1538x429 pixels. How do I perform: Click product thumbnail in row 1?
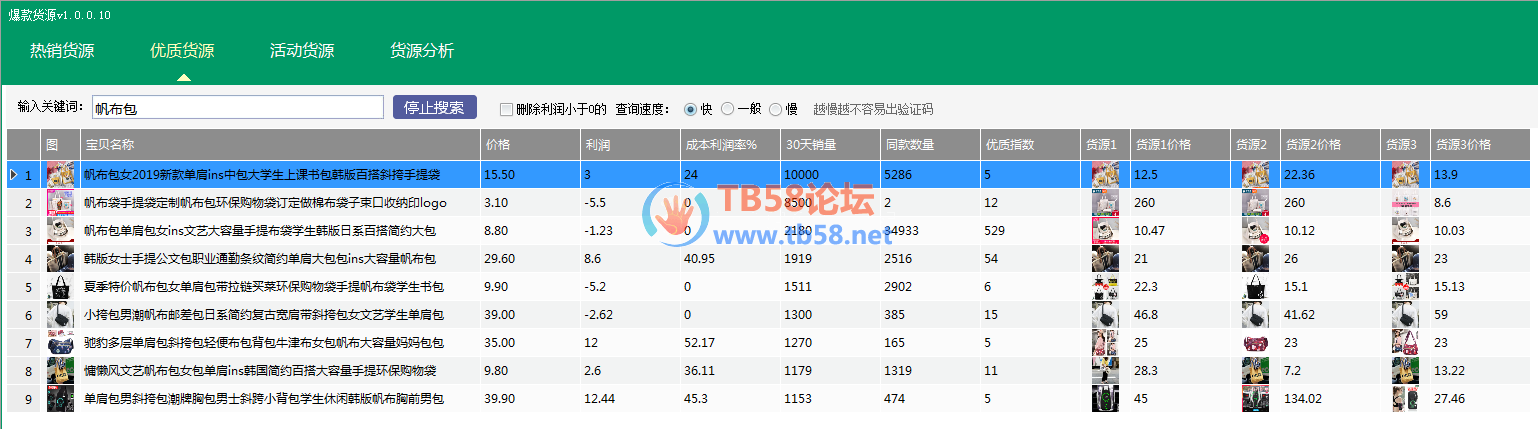coord(60,175)
